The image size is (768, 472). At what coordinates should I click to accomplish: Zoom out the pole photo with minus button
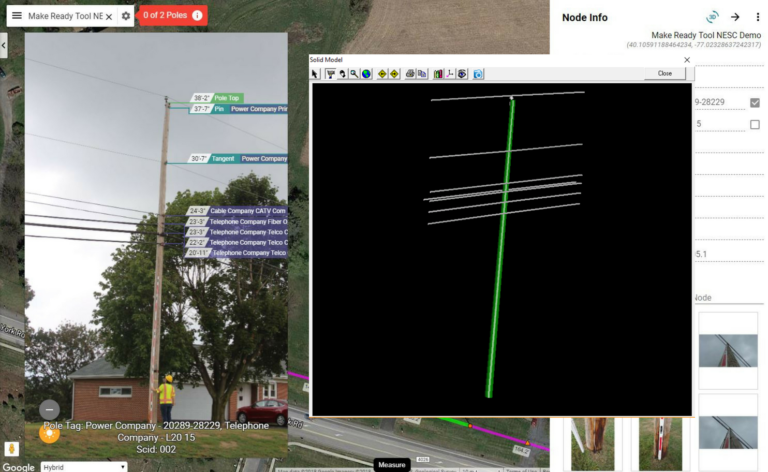(x=49, y=409)
